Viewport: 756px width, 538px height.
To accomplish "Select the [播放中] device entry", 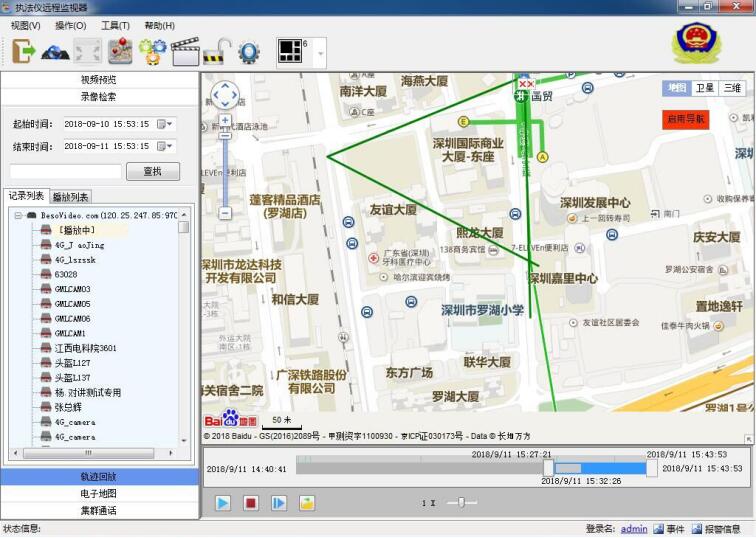I will [76, 230].
